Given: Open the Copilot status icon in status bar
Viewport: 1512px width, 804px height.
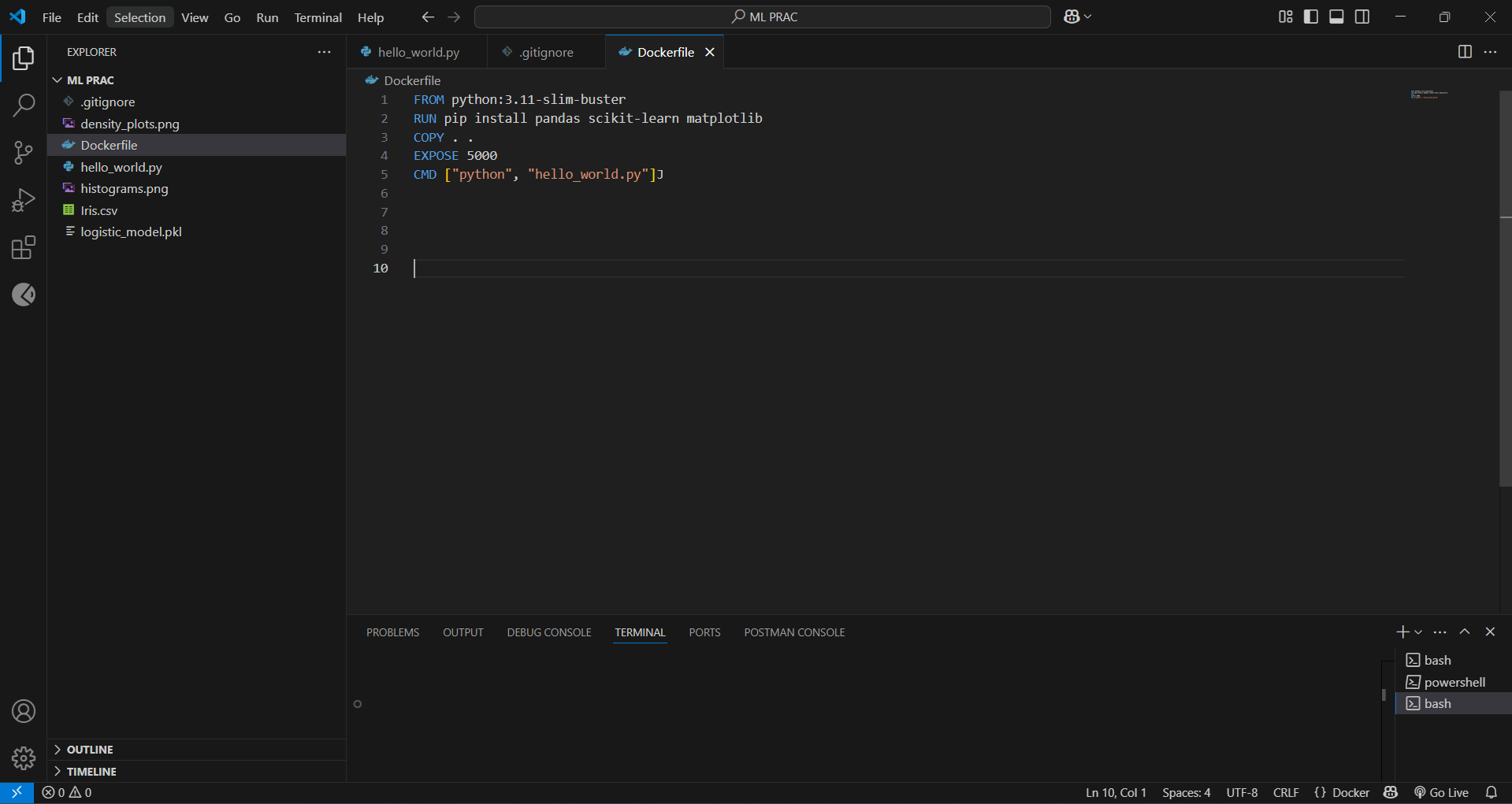Looking at the screenshot, I should point(1391,792).
